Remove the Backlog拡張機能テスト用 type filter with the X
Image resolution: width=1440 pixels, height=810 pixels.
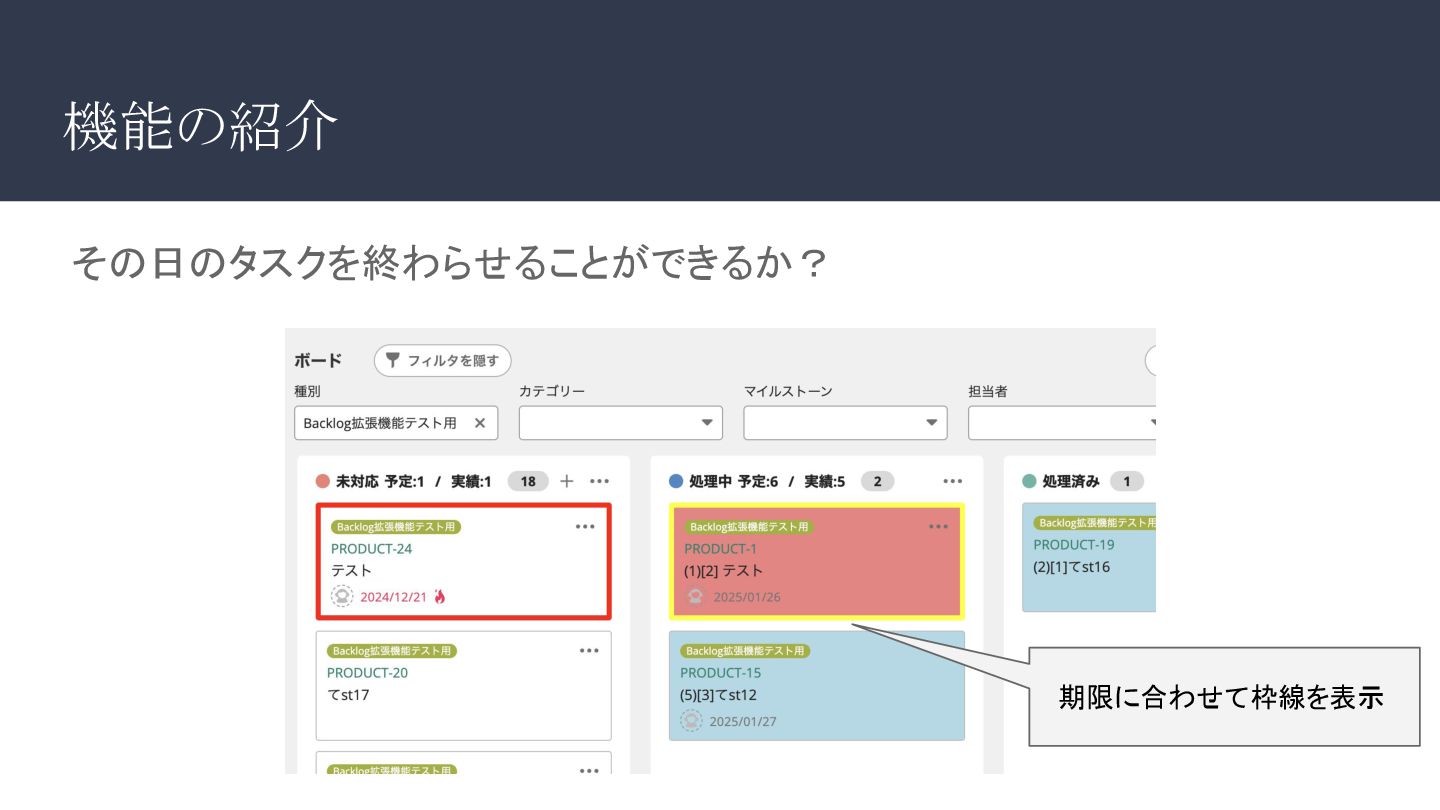[479, 423]
